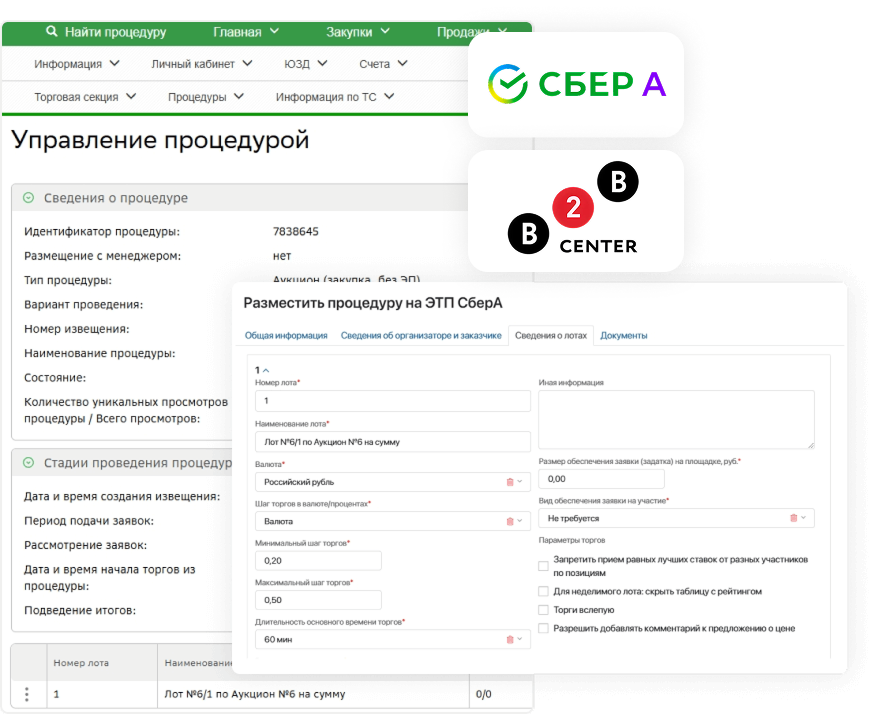Click the Номер лота column header
This screenshot has width=880, height=714.
[81, 663]
